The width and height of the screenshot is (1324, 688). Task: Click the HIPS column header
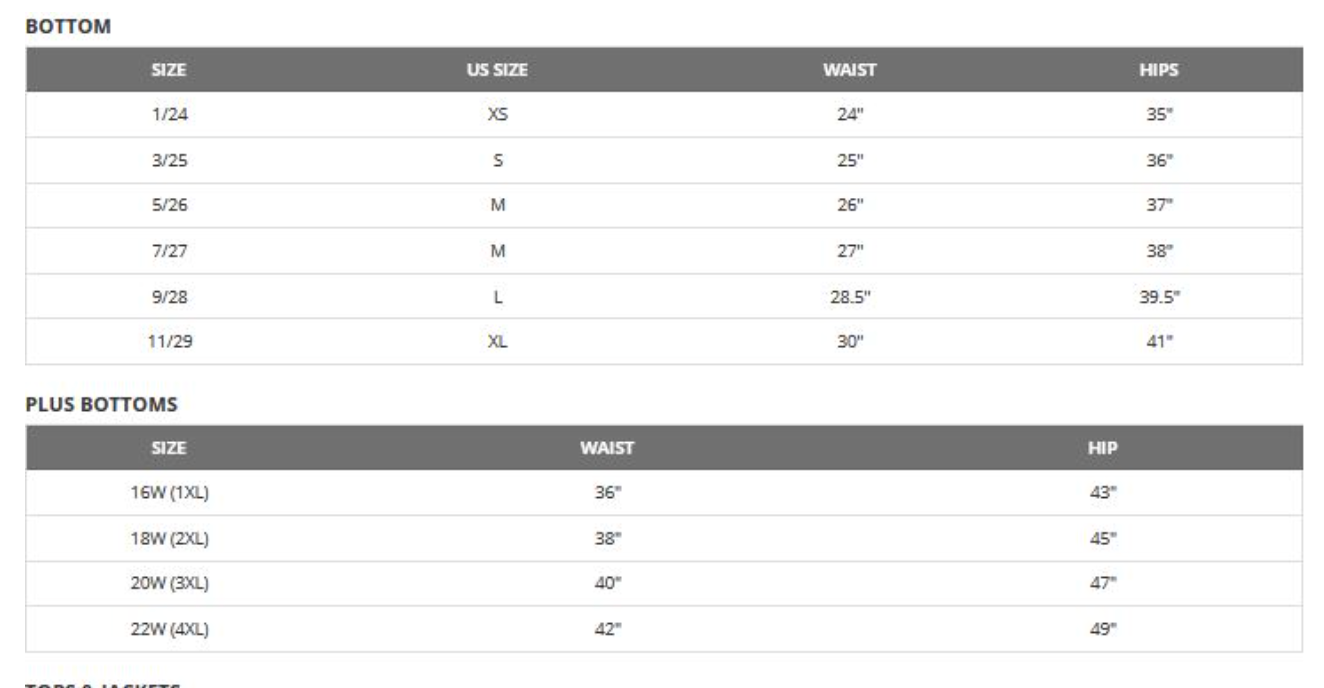[x=1158, y=70]
